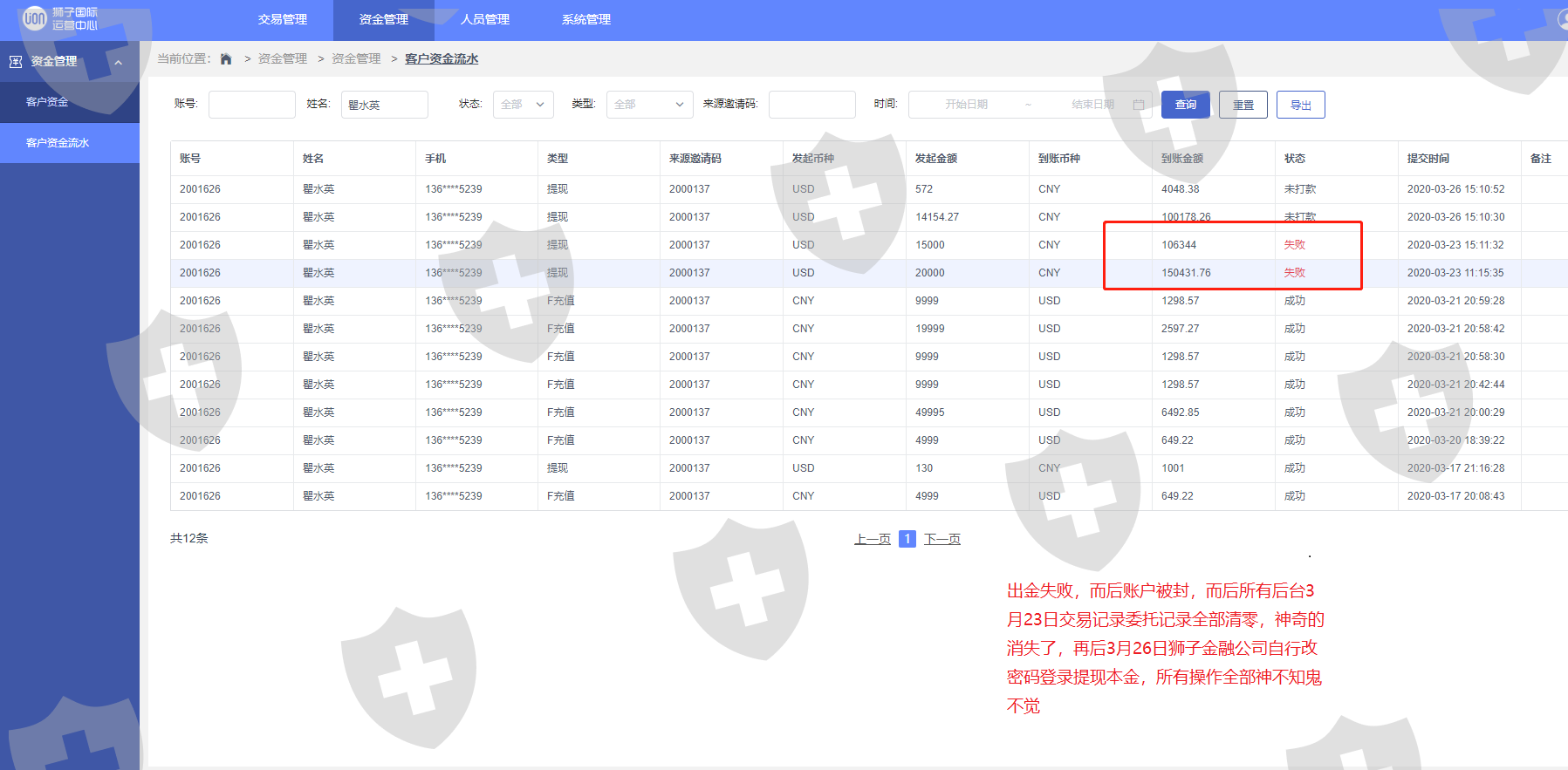This screenshot has width=1568, height=770.
Task: Click the 开始日期 start date field
Action: pos(966,105)
